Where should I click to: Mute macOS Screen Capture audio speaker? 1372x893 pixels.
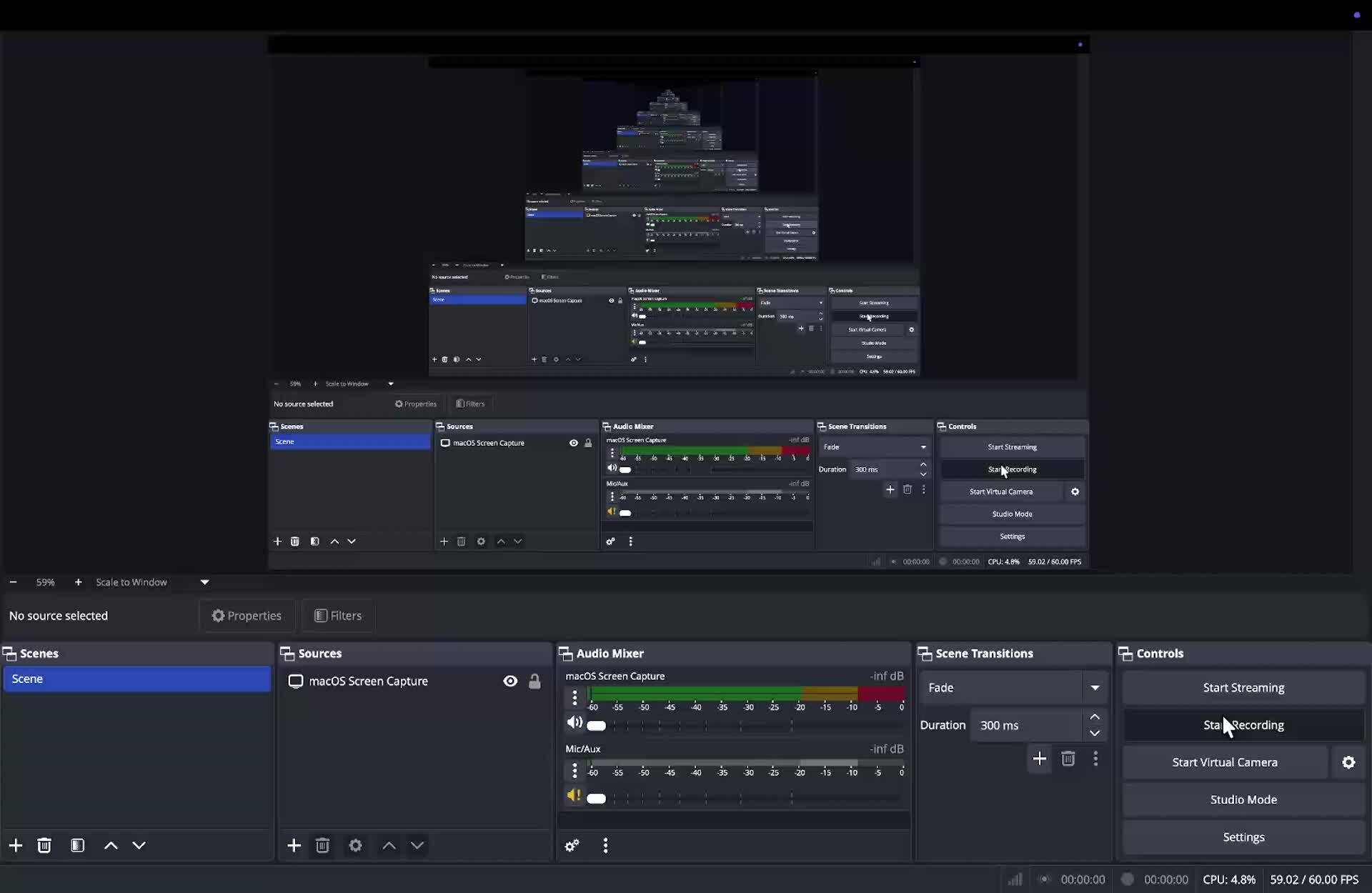(x=574, y=723)
